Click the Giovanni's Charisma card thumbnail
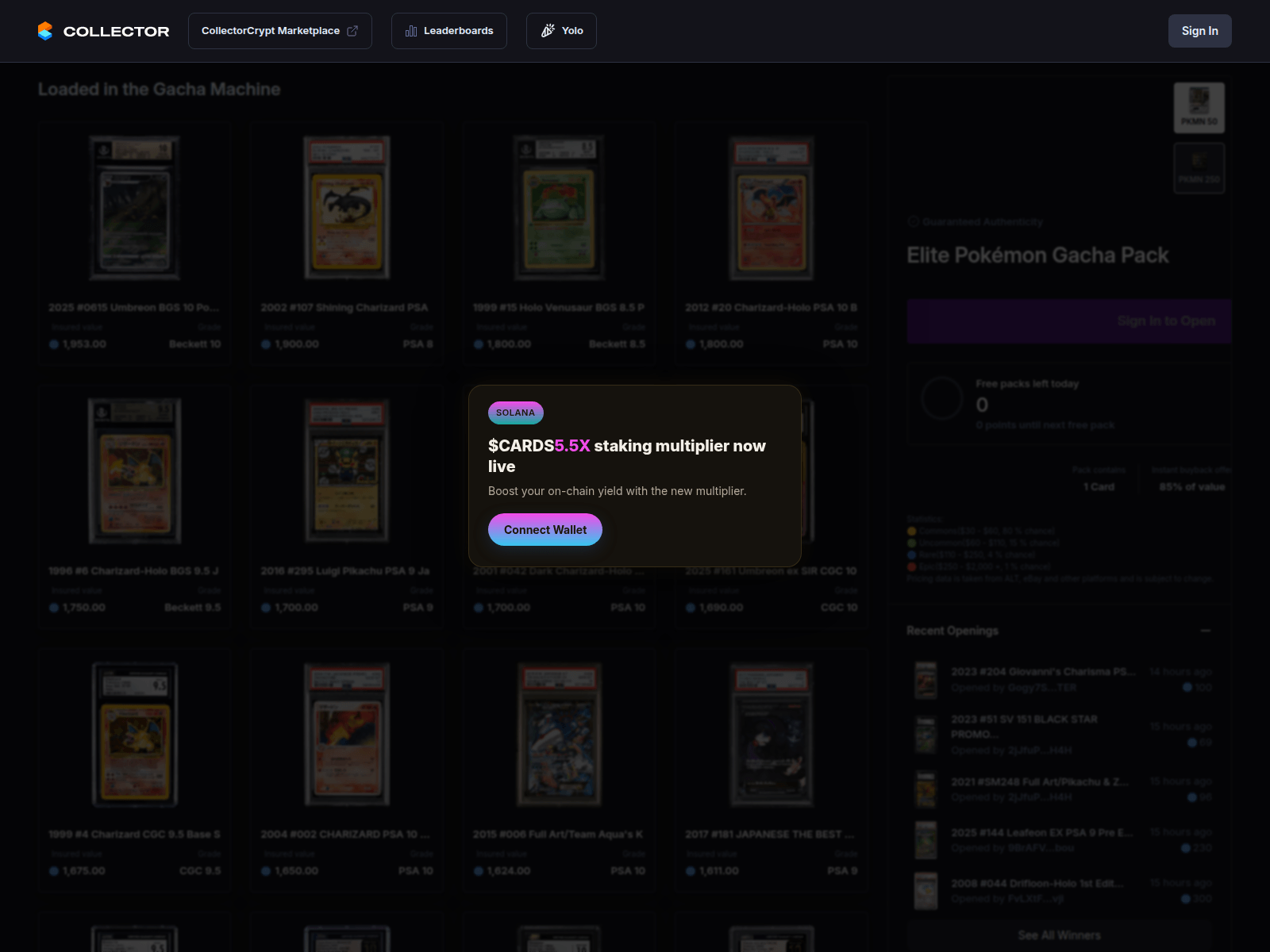The image size is (1270, 952). point(926,680)
